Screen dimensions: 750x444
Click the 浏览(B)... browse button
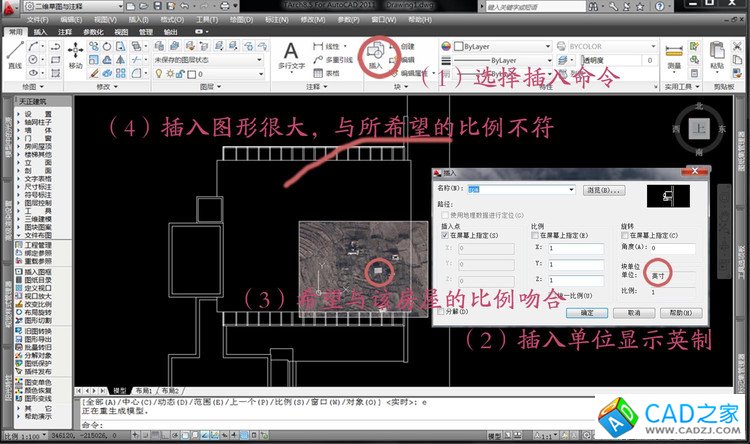coord(604,190)
